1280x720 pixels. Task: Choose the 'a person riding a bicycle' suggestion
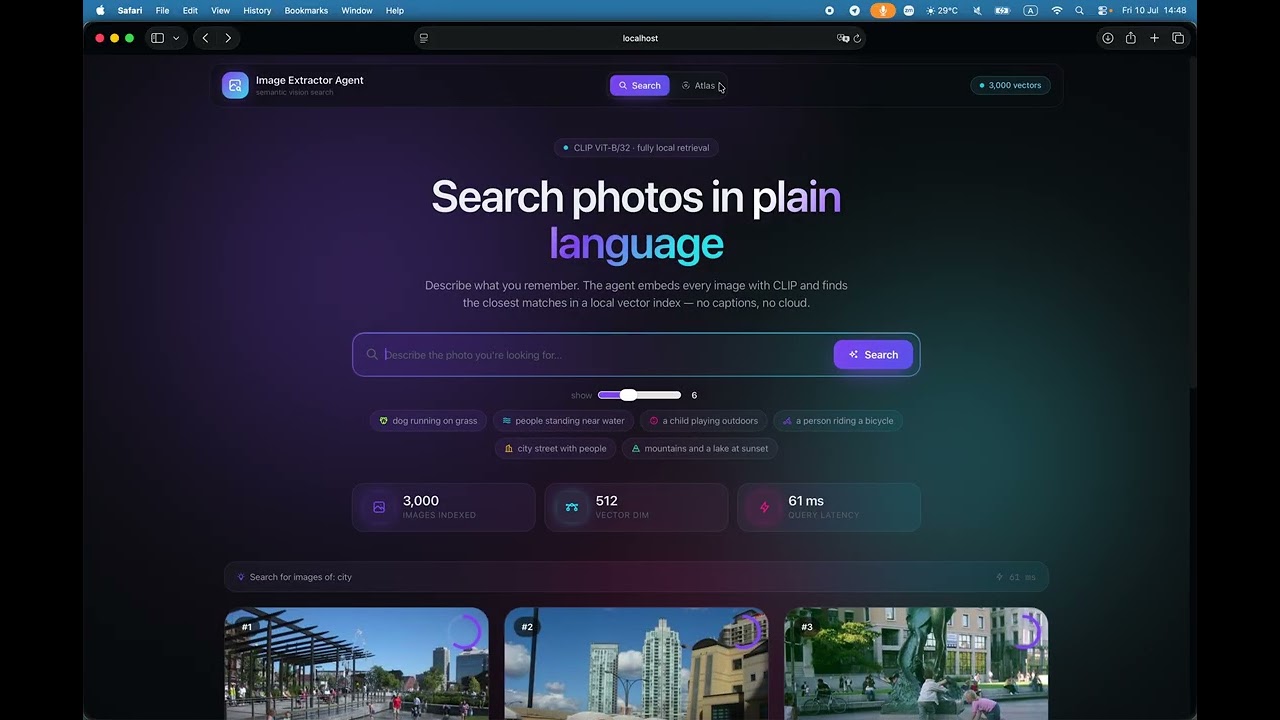pyautogui.click(x=838, y=421)
